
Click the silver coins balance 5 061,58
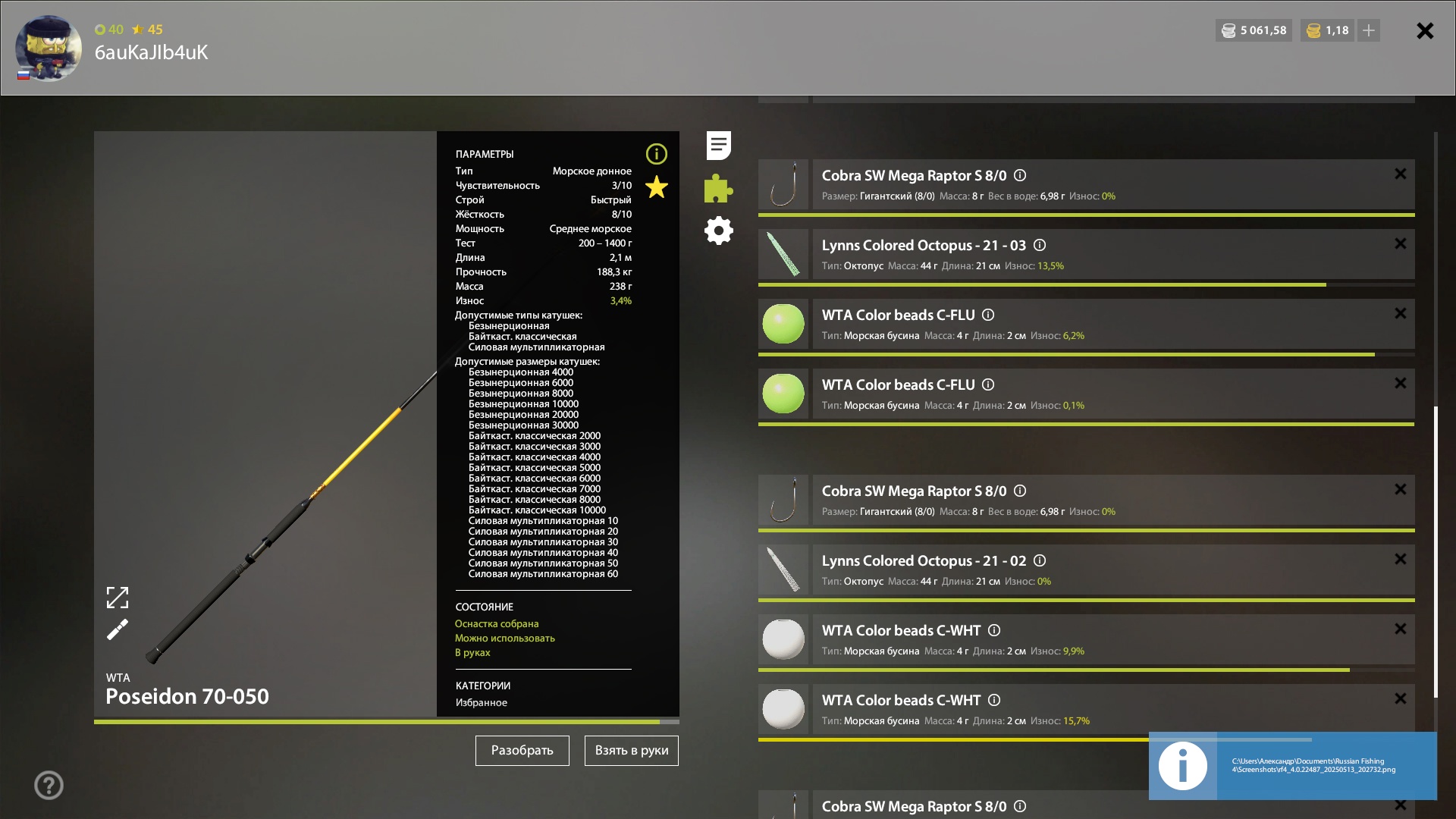[1254, 30]
